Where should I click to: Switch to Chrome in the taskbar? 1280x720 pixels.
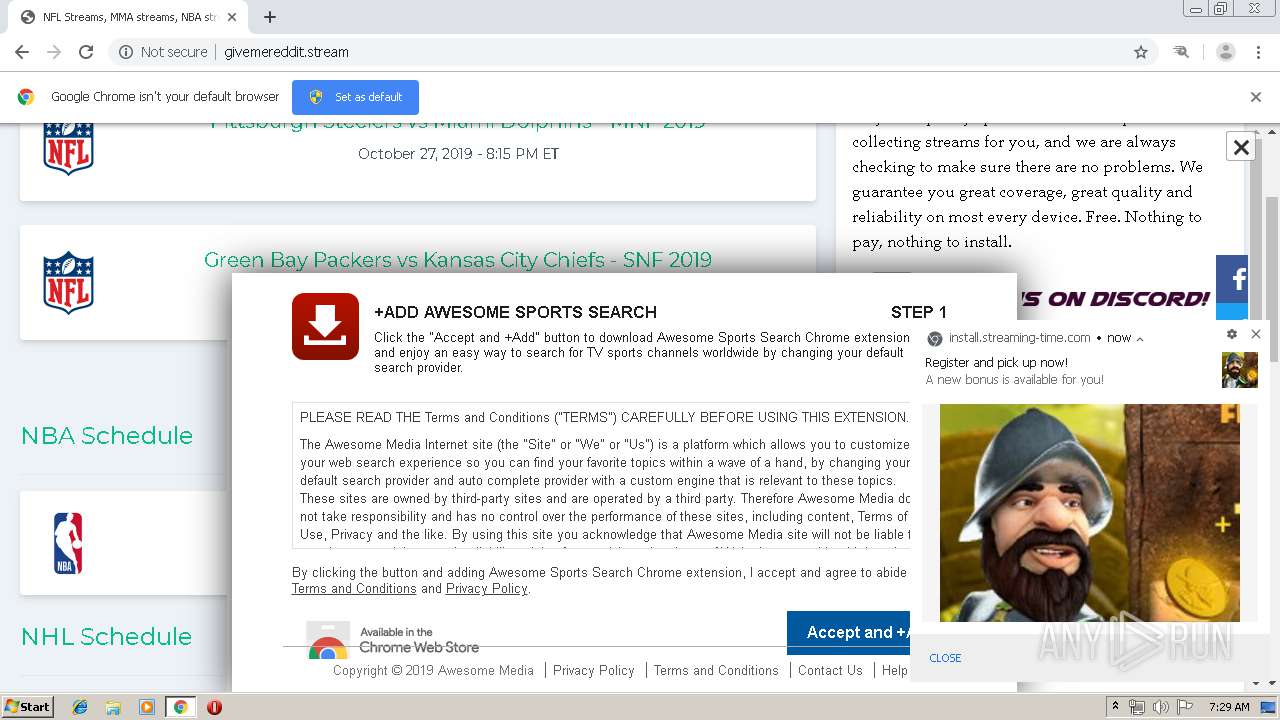(180, 707)
